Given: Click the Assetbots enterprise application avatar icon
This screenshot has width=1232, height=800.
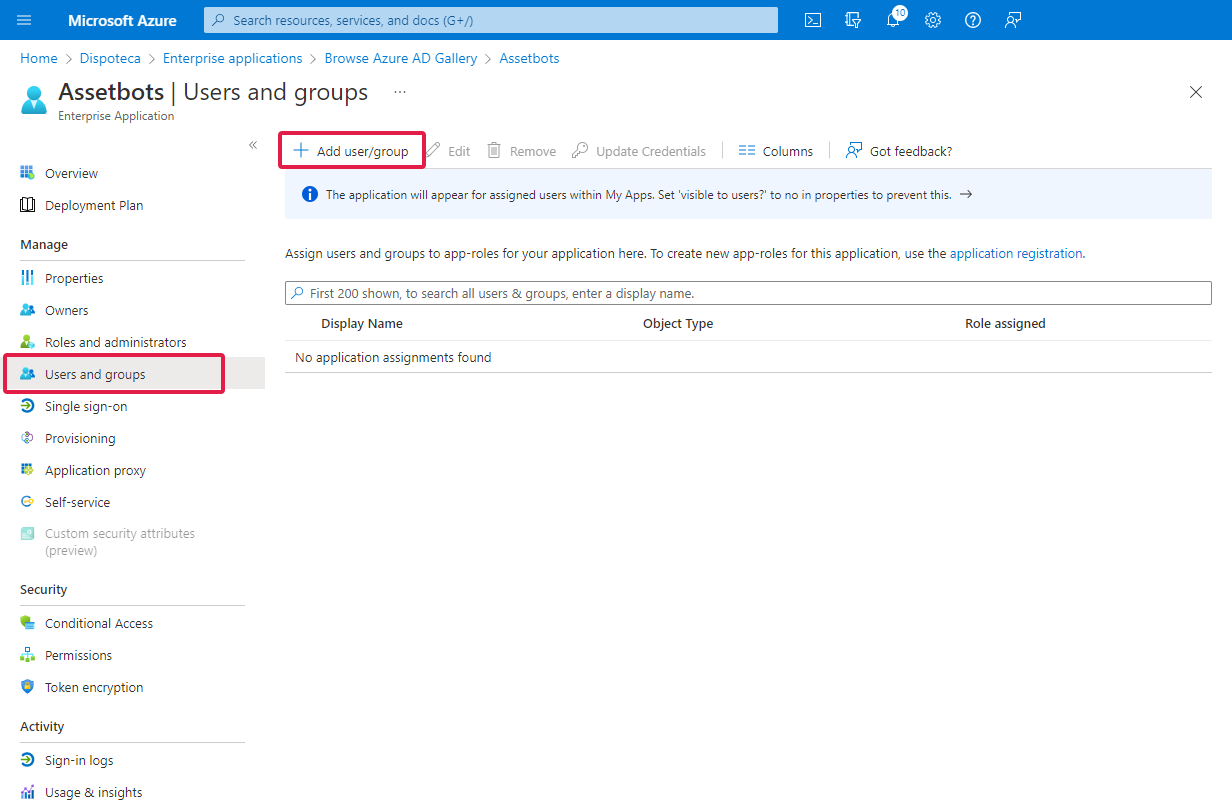Looking at the screenshot, I should pos(34,100).
